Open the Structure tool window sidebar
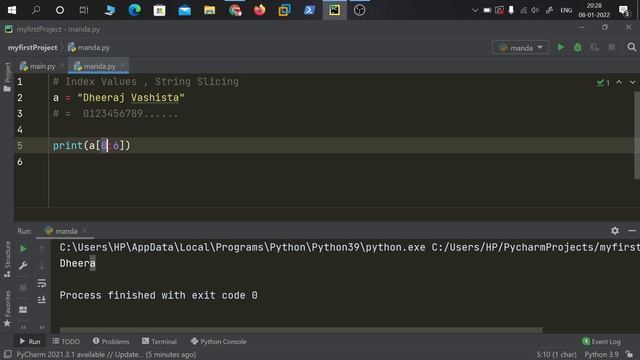This screenshot has width=640, height=360. pos(7,260)
